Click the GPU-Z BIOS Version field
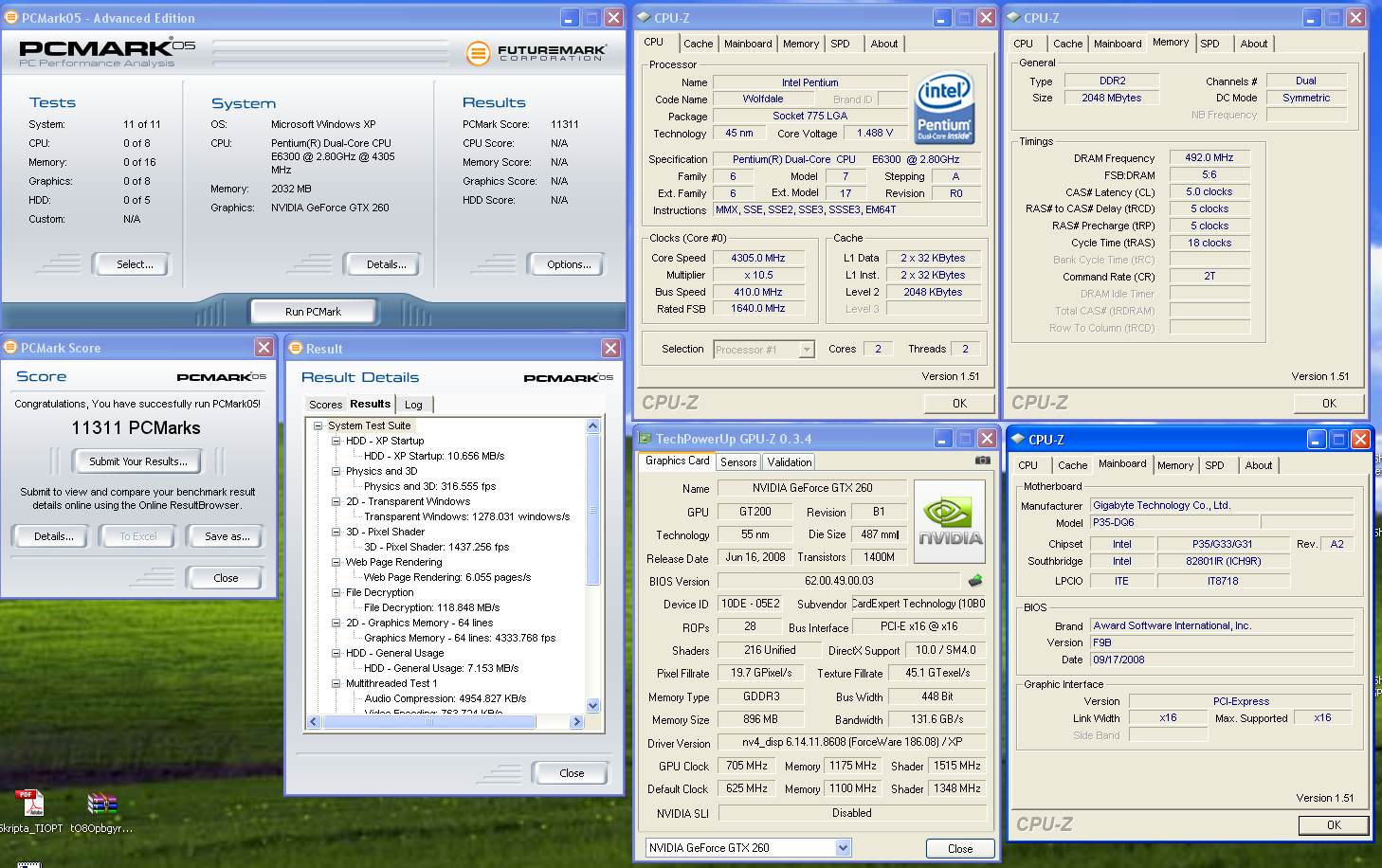The height and width of the screenshot is (868, 1382). (839, 581)
